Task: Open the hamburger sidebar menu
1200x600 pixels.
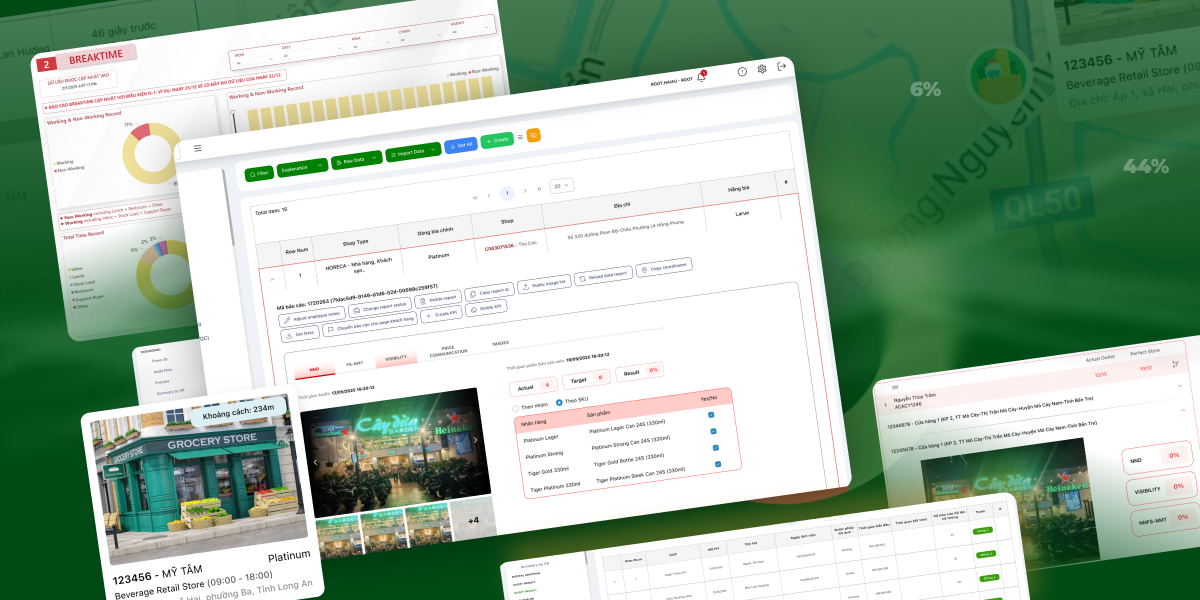Action: (198, 148)
